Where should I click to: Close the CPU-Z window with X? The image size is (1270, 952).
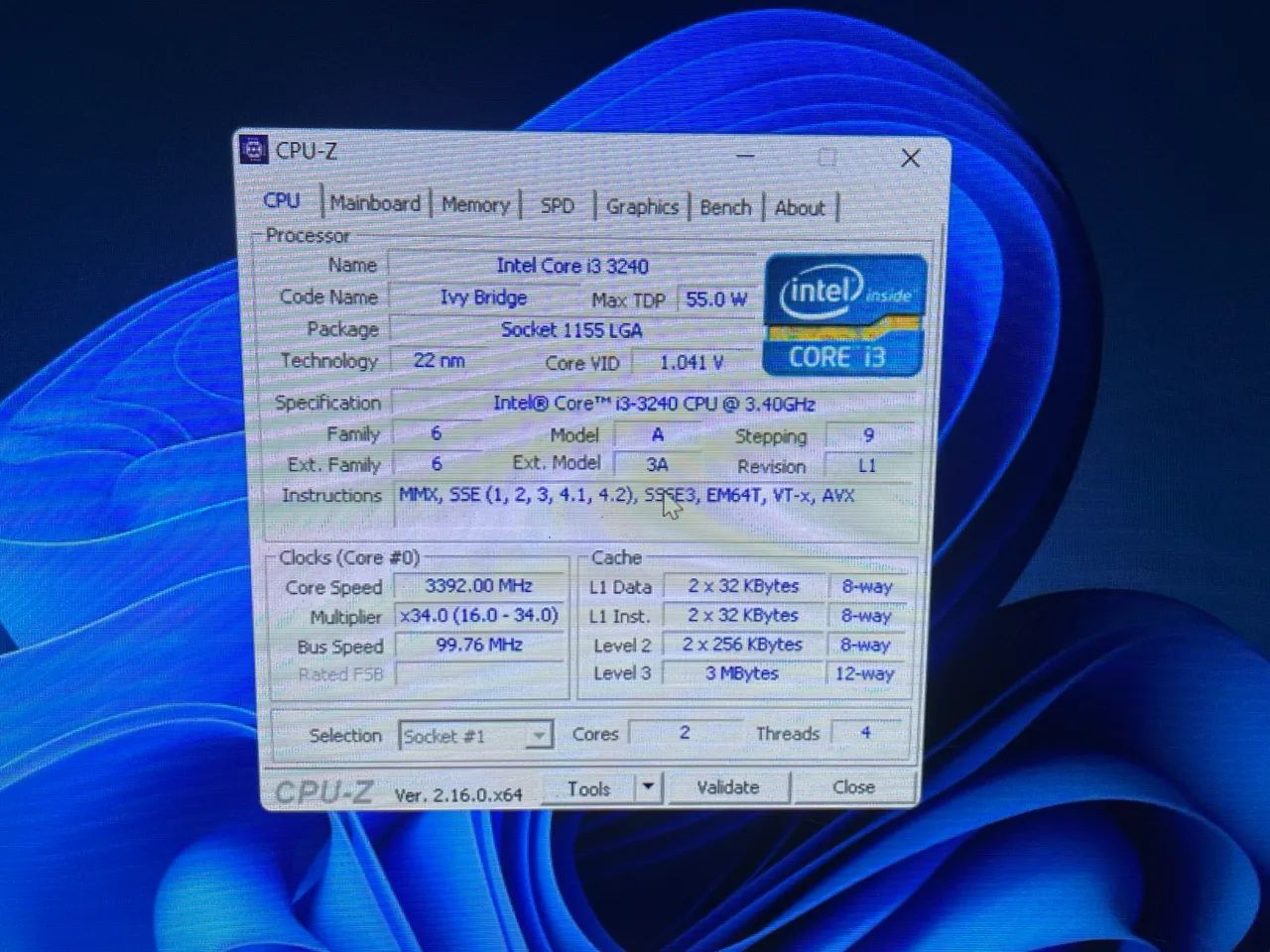click(910, 159)
